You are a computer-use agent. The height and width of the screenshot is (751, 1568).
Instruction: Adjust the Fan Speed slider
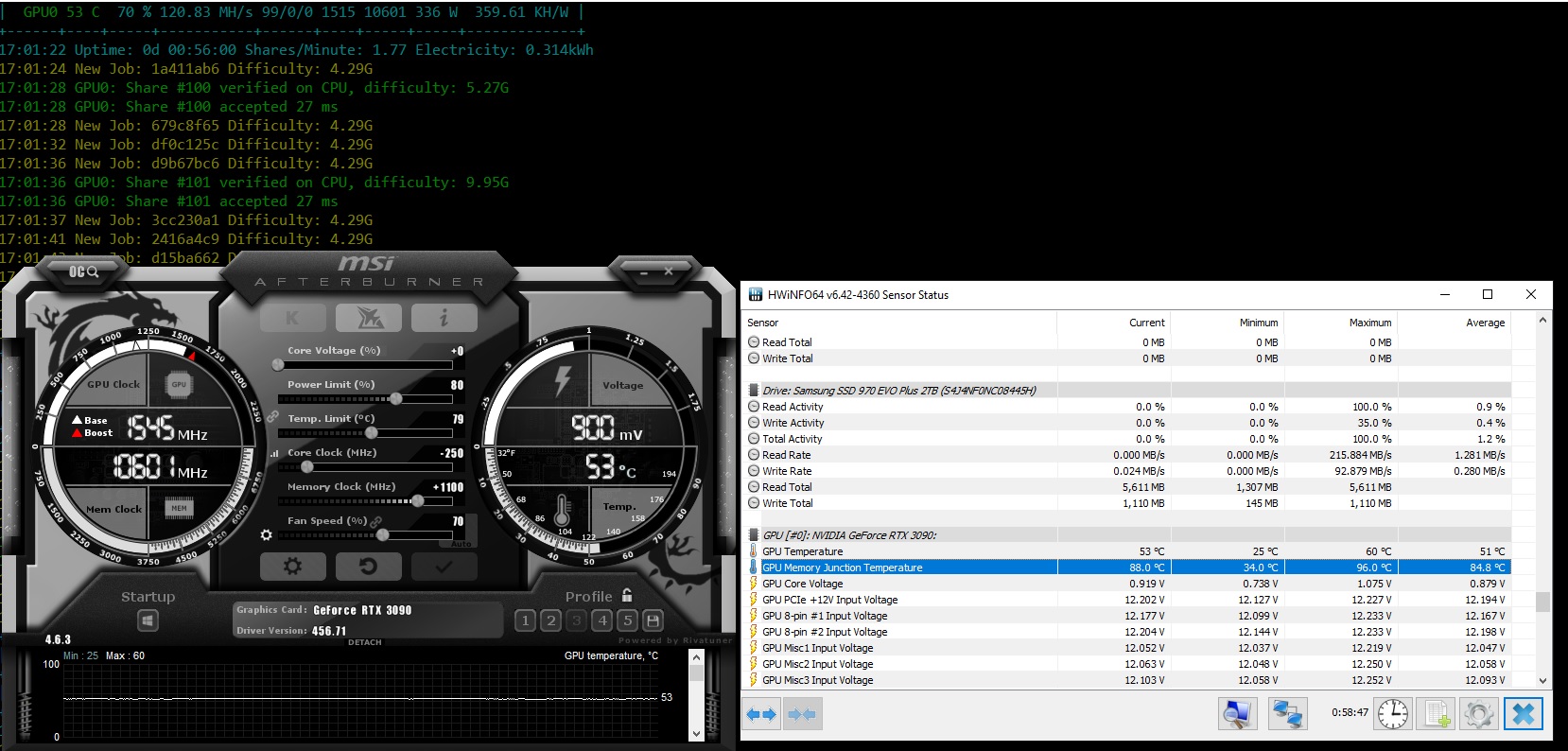click(x=364, y=534)
